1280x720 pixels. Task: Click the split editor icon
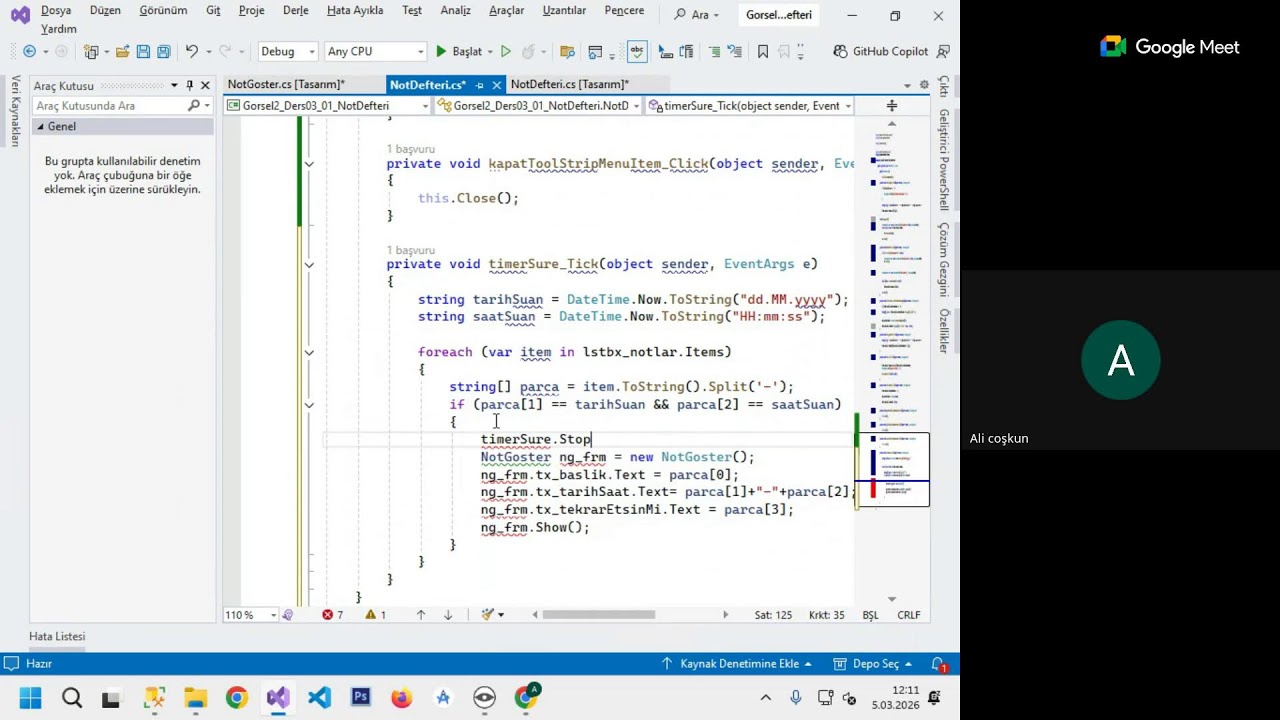(x=892, y=105)
